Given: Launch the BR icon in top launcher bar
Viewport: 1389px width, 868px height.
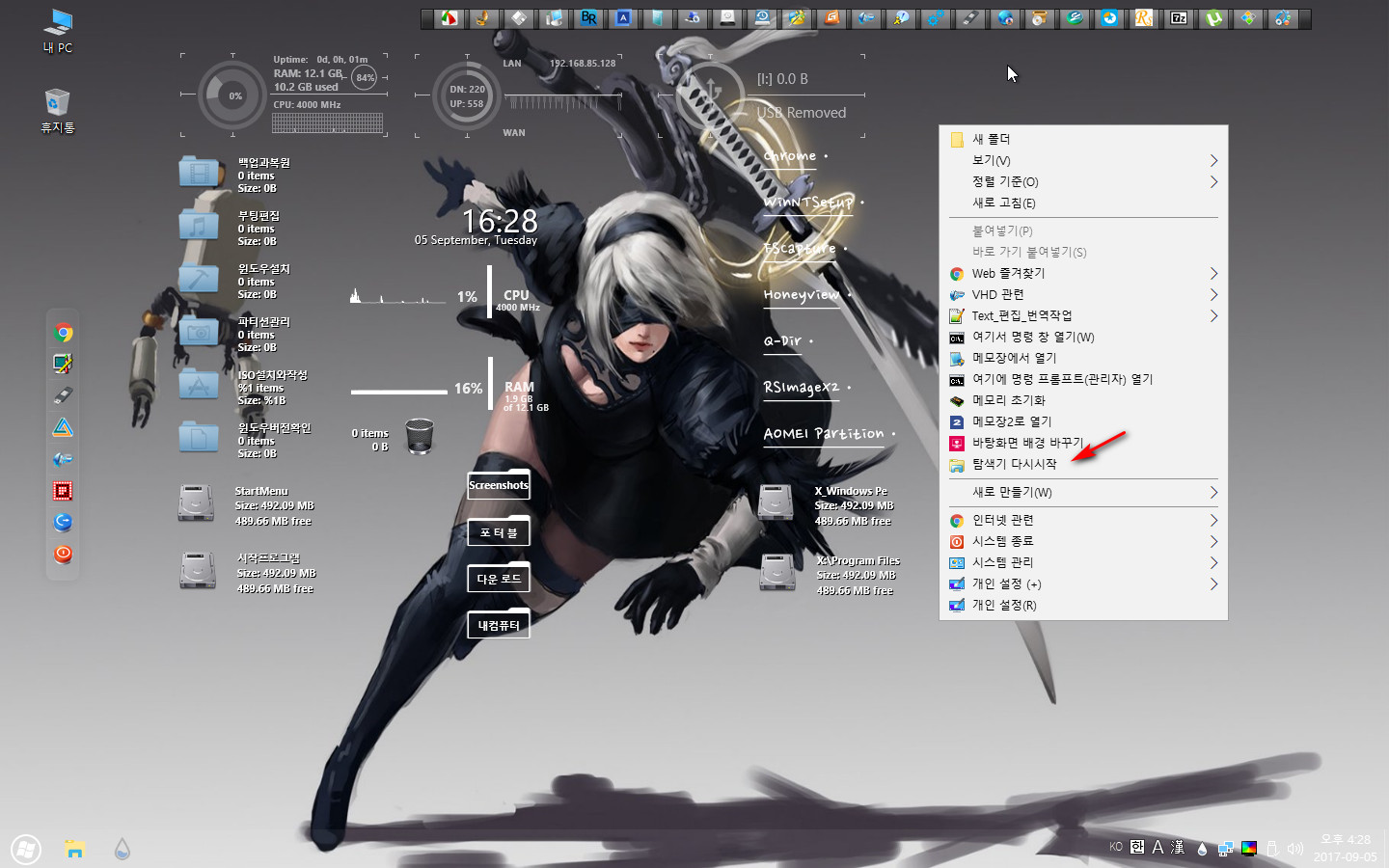Looking at the screenshot, I should point(588,18).
